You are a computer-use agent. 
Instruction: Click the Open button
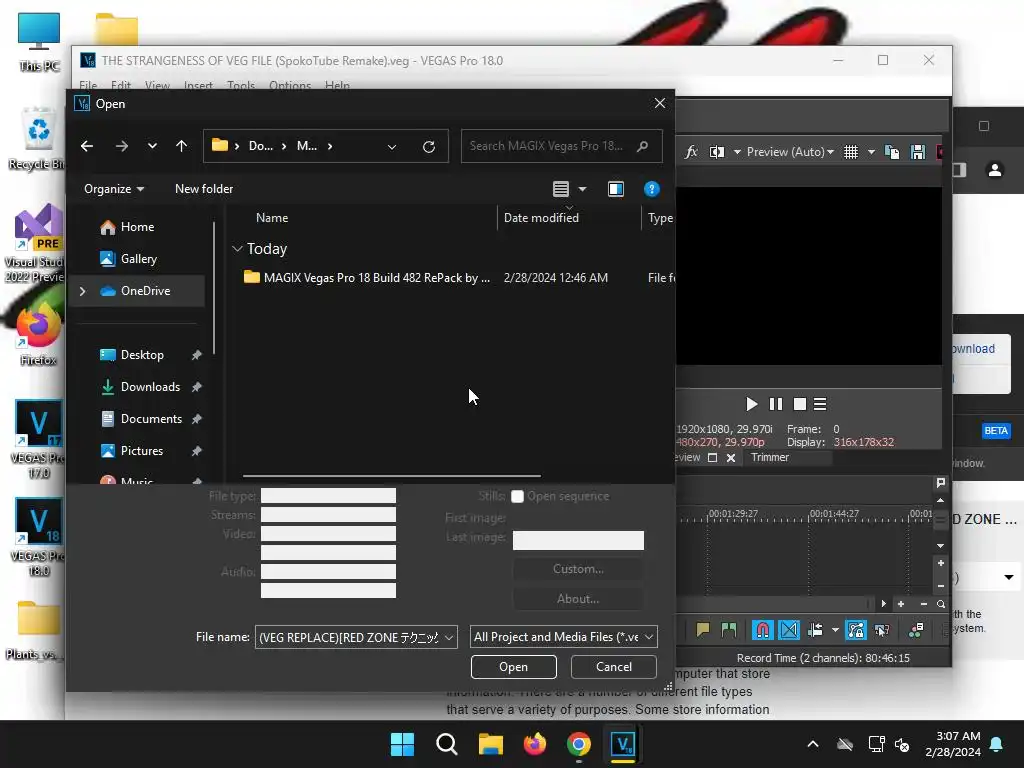click(514, 667)
